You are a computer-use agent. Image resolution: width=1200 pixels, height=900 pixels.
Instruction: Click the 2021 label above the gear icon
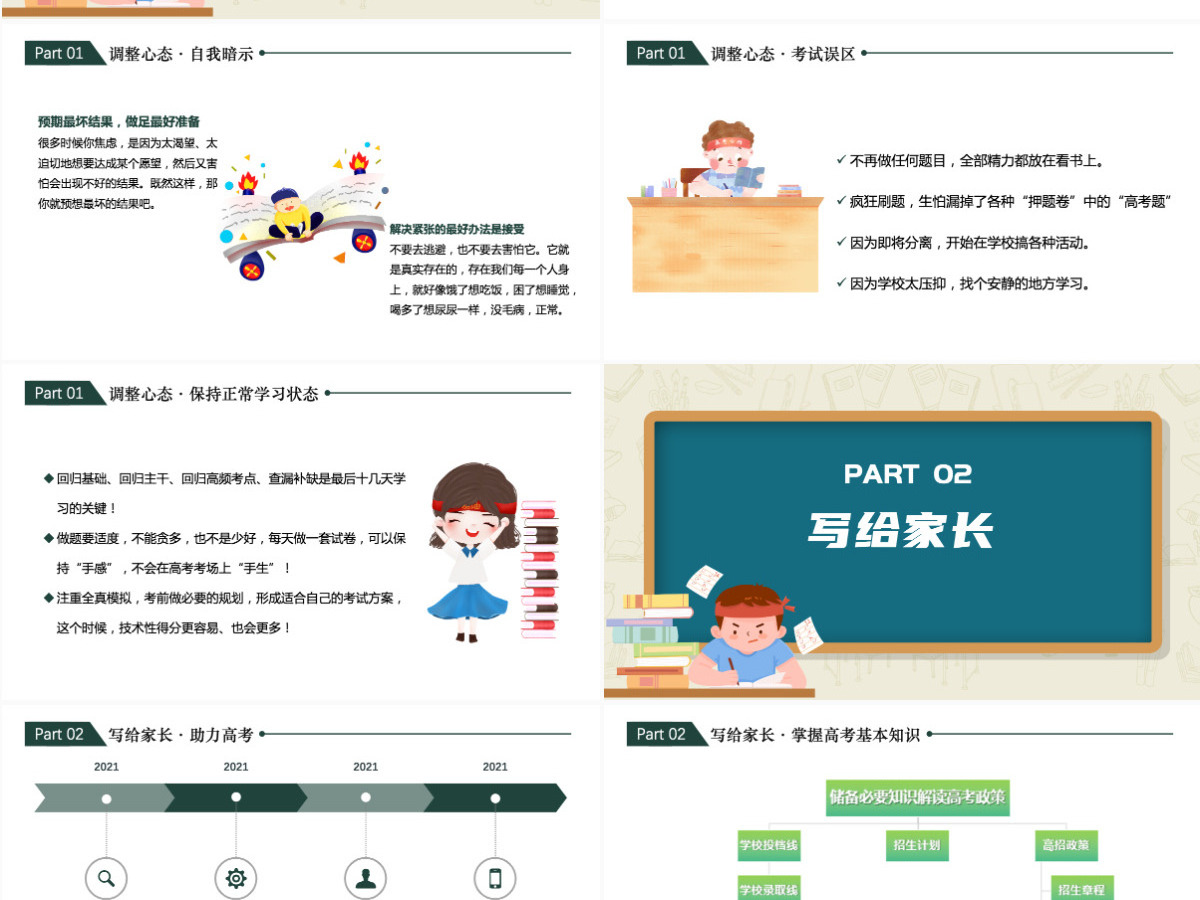[236, 767]
